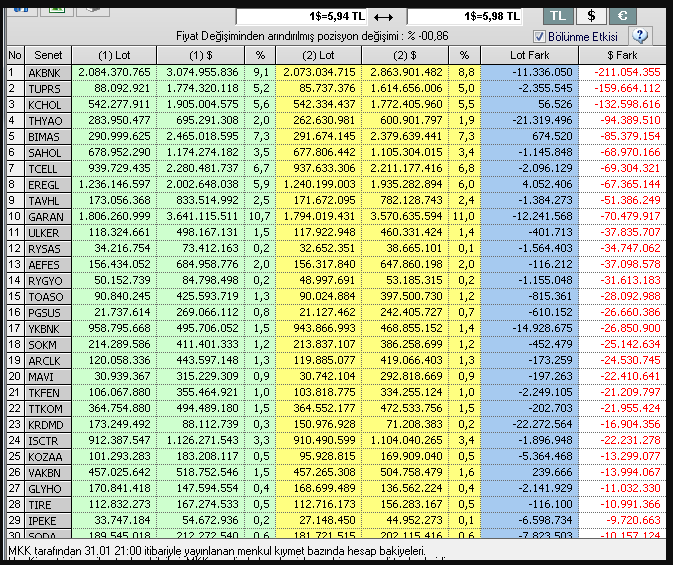Select the VAKBN stock row label
The height and width of the screenshot is (565, 673).
[x=48, y=473]
